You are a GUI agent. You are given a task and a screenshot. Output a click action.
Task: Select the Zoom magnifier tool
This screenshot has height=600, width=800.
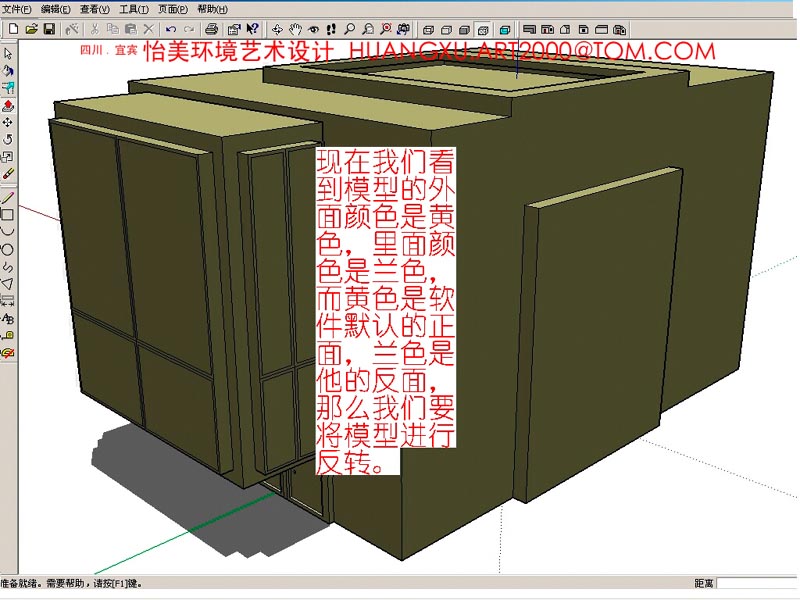[x=349, y=29]
